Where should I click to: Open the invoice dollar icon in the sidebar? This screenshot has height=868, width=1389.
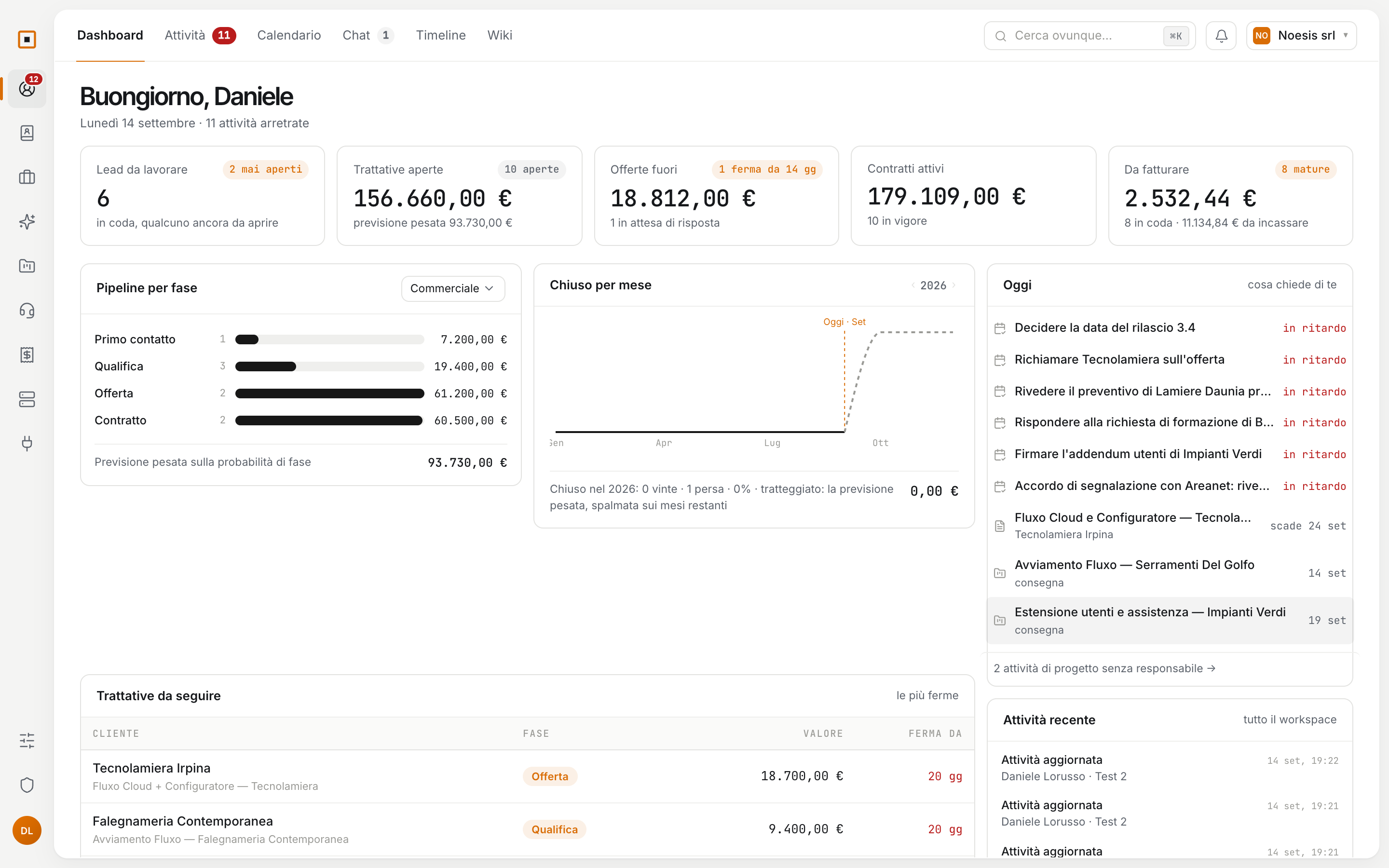coord(27,355)
